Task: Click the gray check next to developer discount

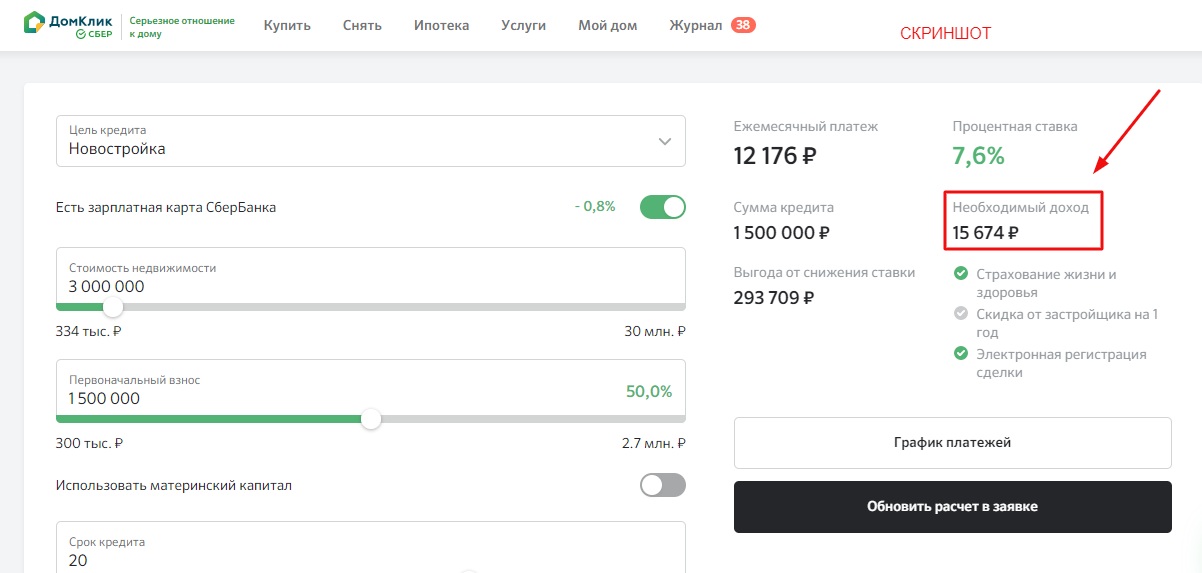Action: (961, 313)
